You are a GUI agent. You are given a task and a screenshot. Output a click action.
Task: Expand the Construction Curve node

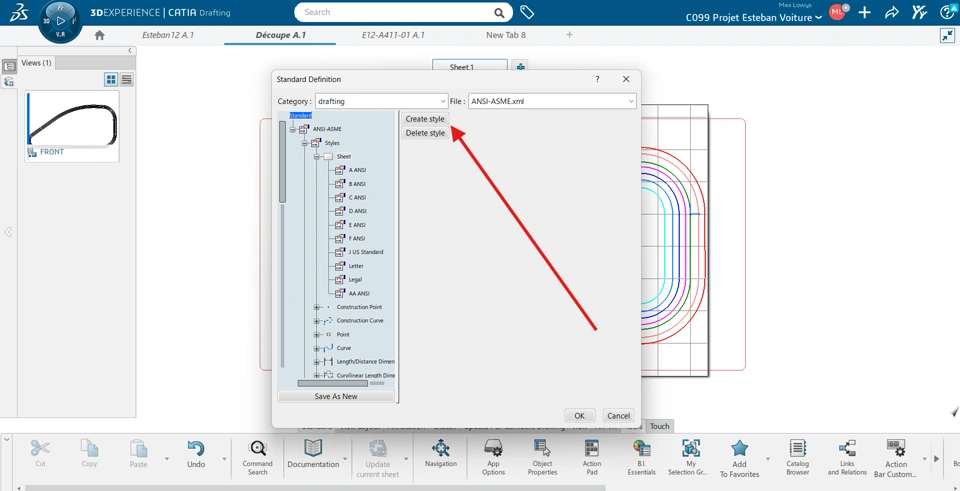click(317, 321)
